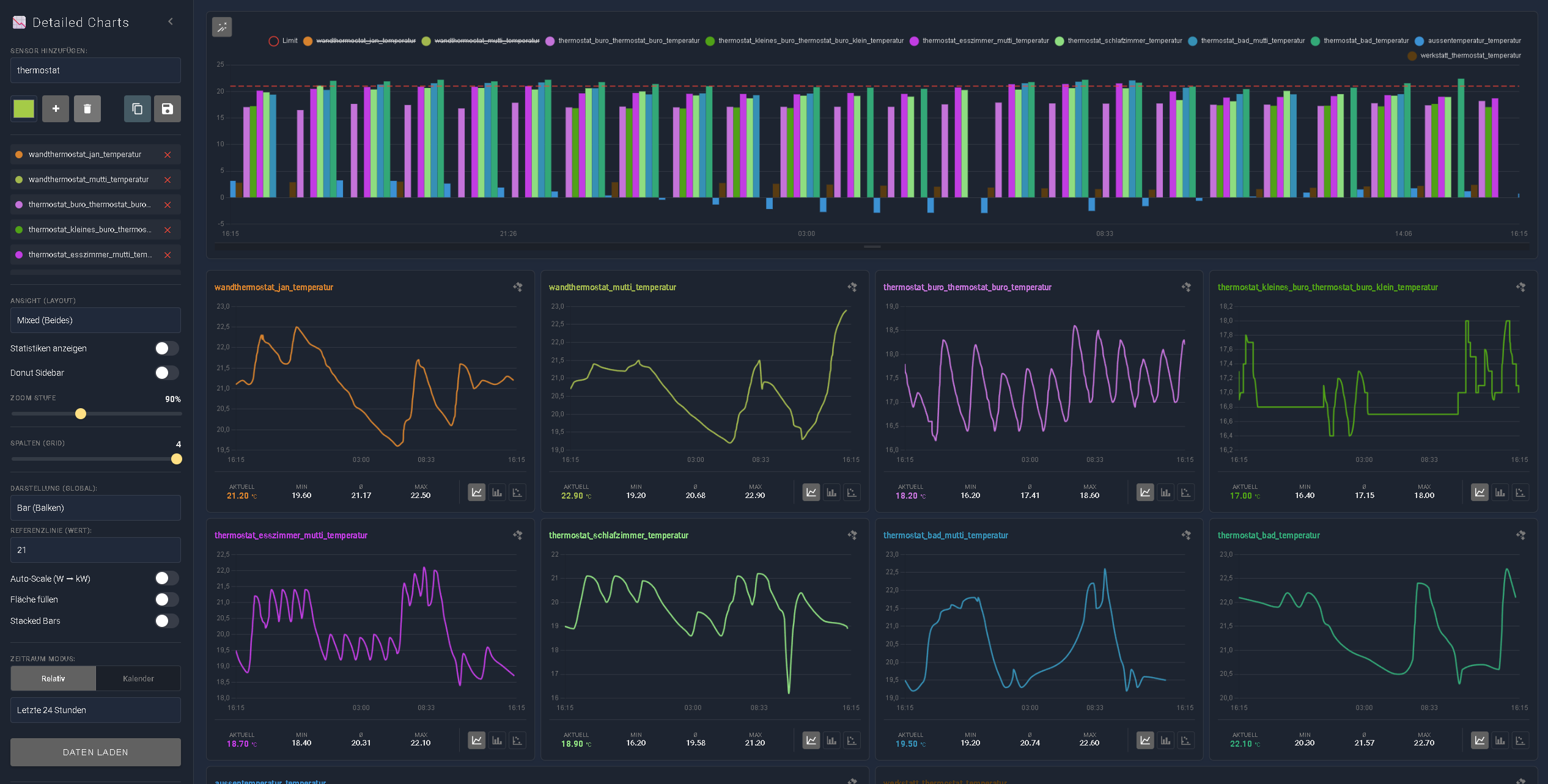1548x784 pixels.
Task: Click the Referenzlinie value input showing 21
Action: tap(95, 549)
